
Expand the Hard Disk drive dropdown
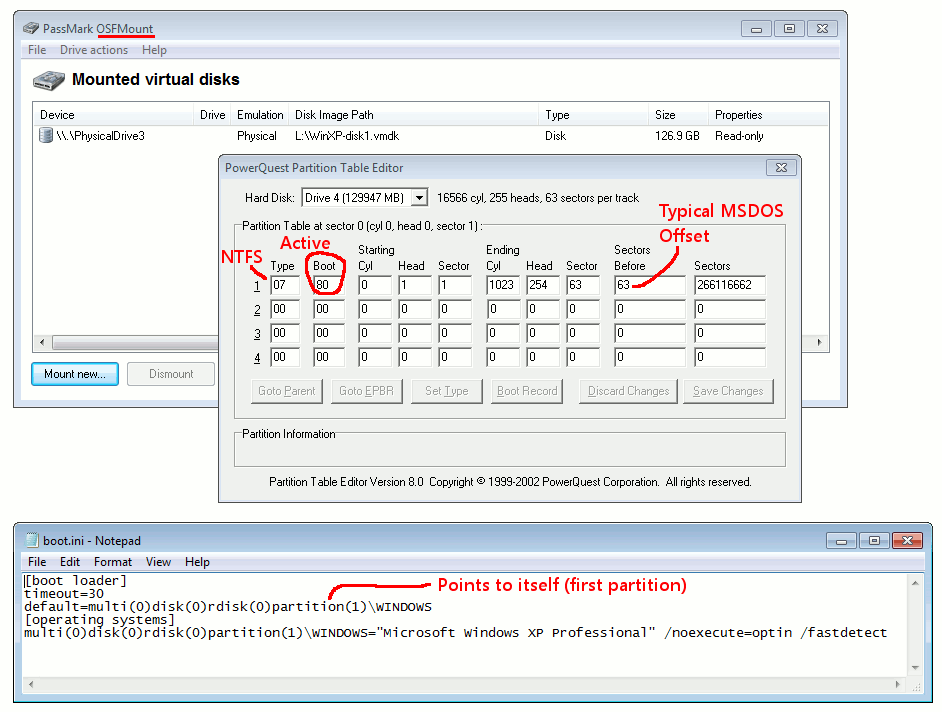tap(419, 198)
